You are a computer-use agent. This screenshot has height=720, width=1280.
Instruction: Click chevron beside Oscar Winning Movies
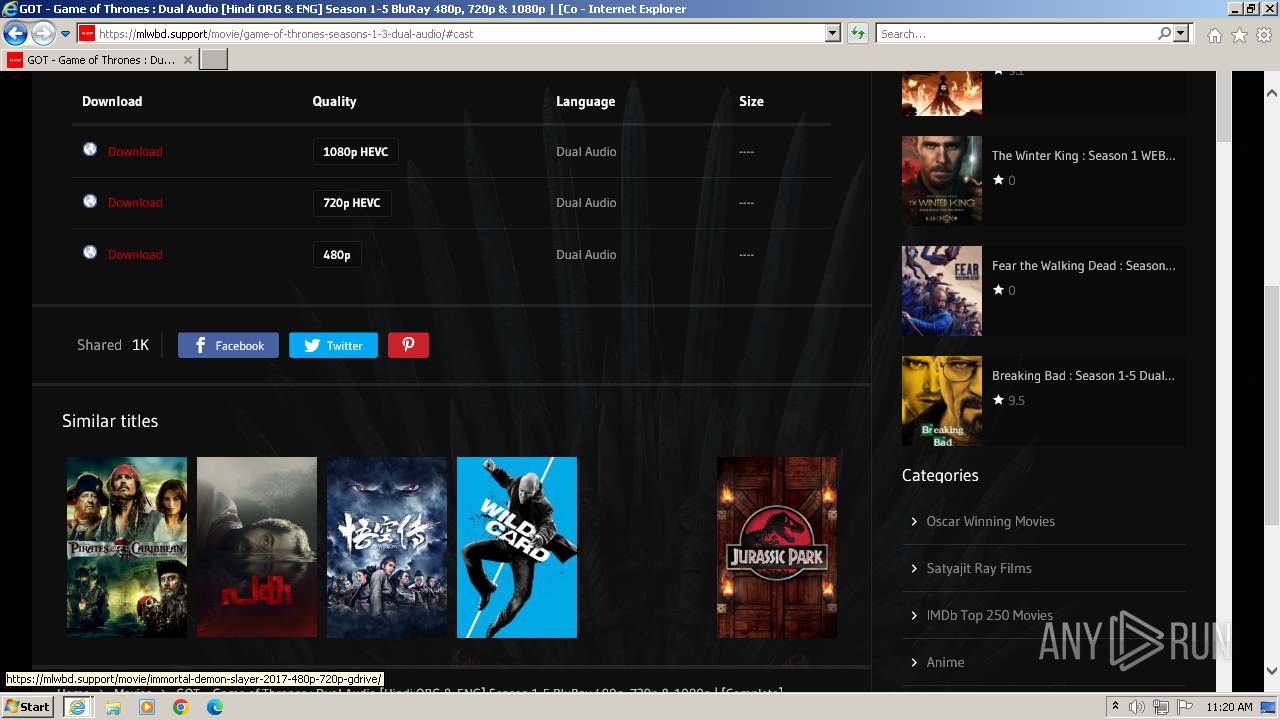[914, 521]
